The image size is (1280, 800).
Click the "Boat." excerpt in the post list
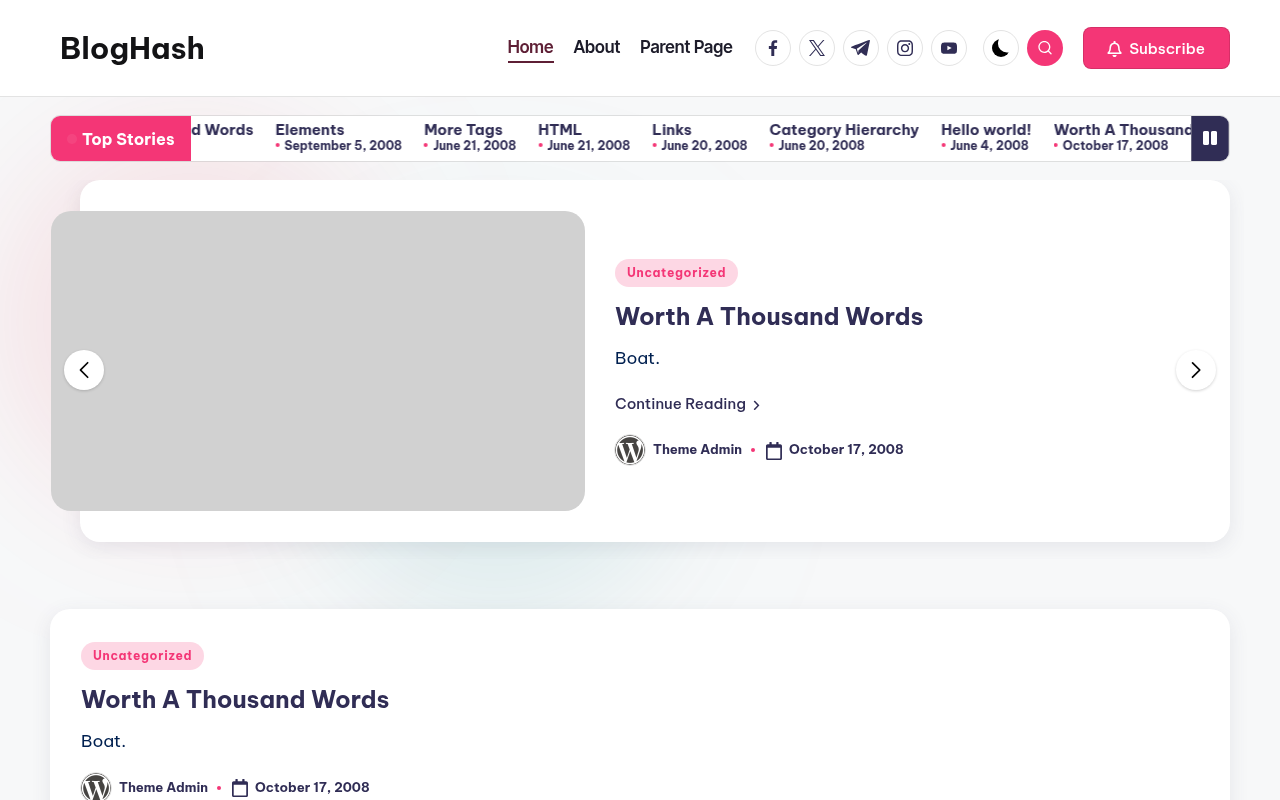coord(103,741)
